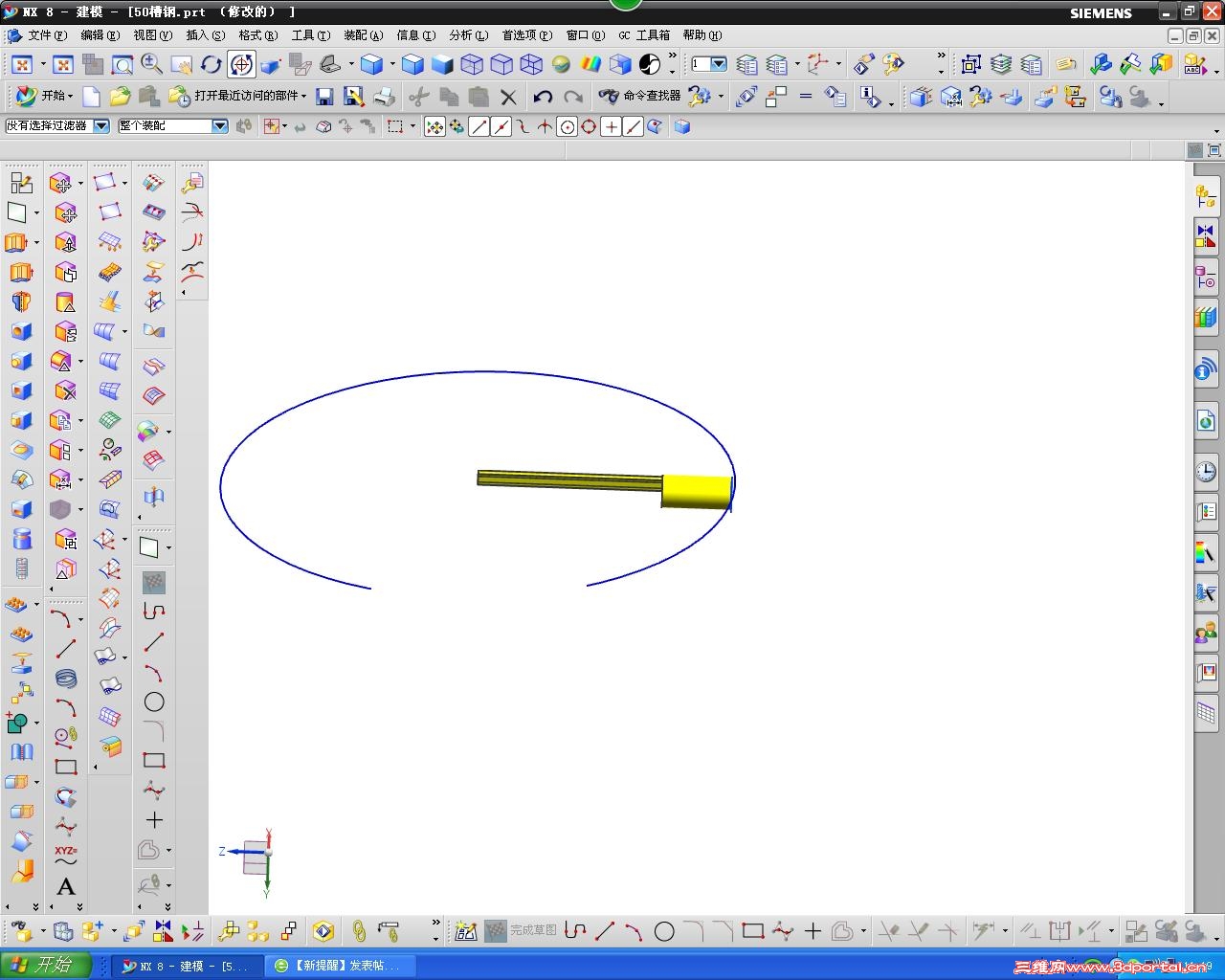The image size is (1225, 980).
Task: Select the Helix spring curve tool
Action: click(x=65, y=679)
